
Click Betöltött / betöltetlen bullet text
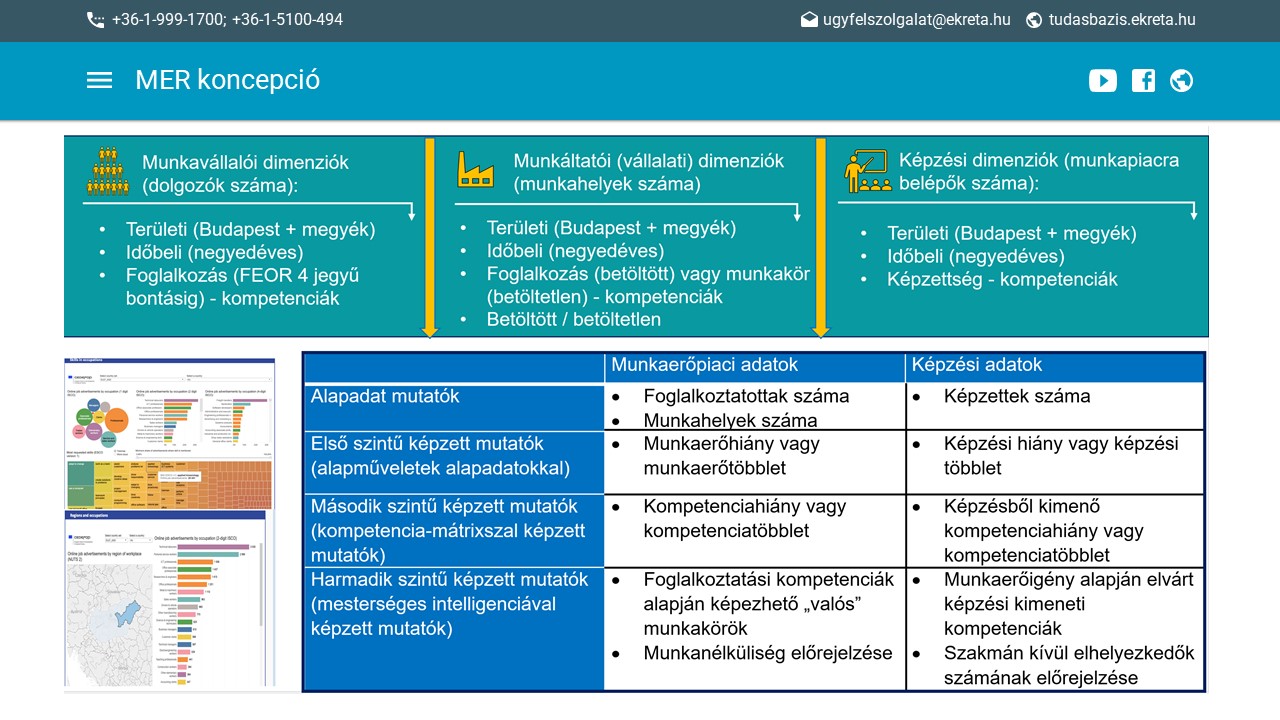point(574,319)
